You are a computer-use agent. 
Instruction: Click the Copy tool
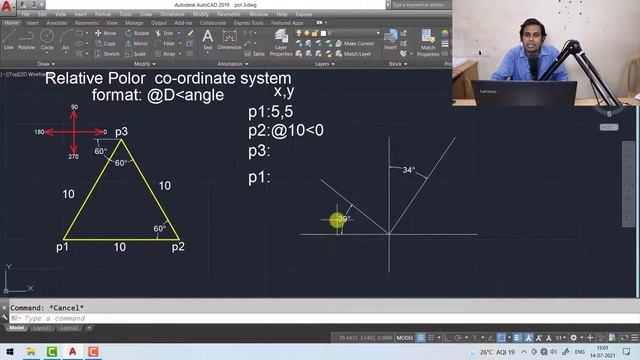pos(105,43)
